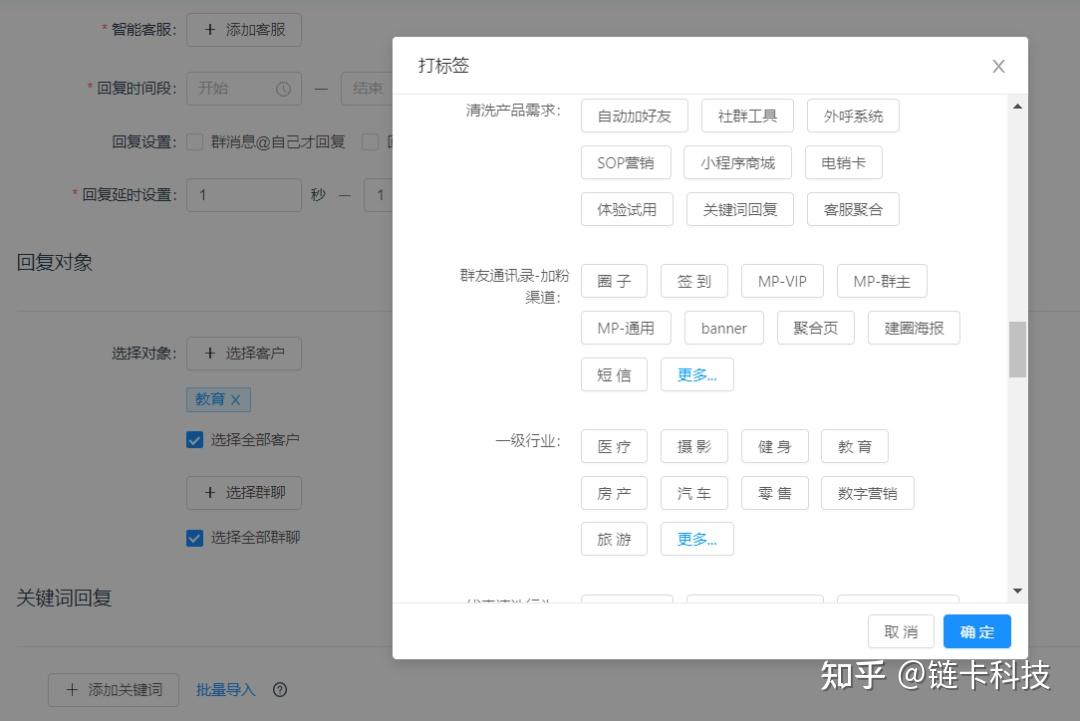Uncheck the 选择全部客户 checkbox

coord(194,439)
